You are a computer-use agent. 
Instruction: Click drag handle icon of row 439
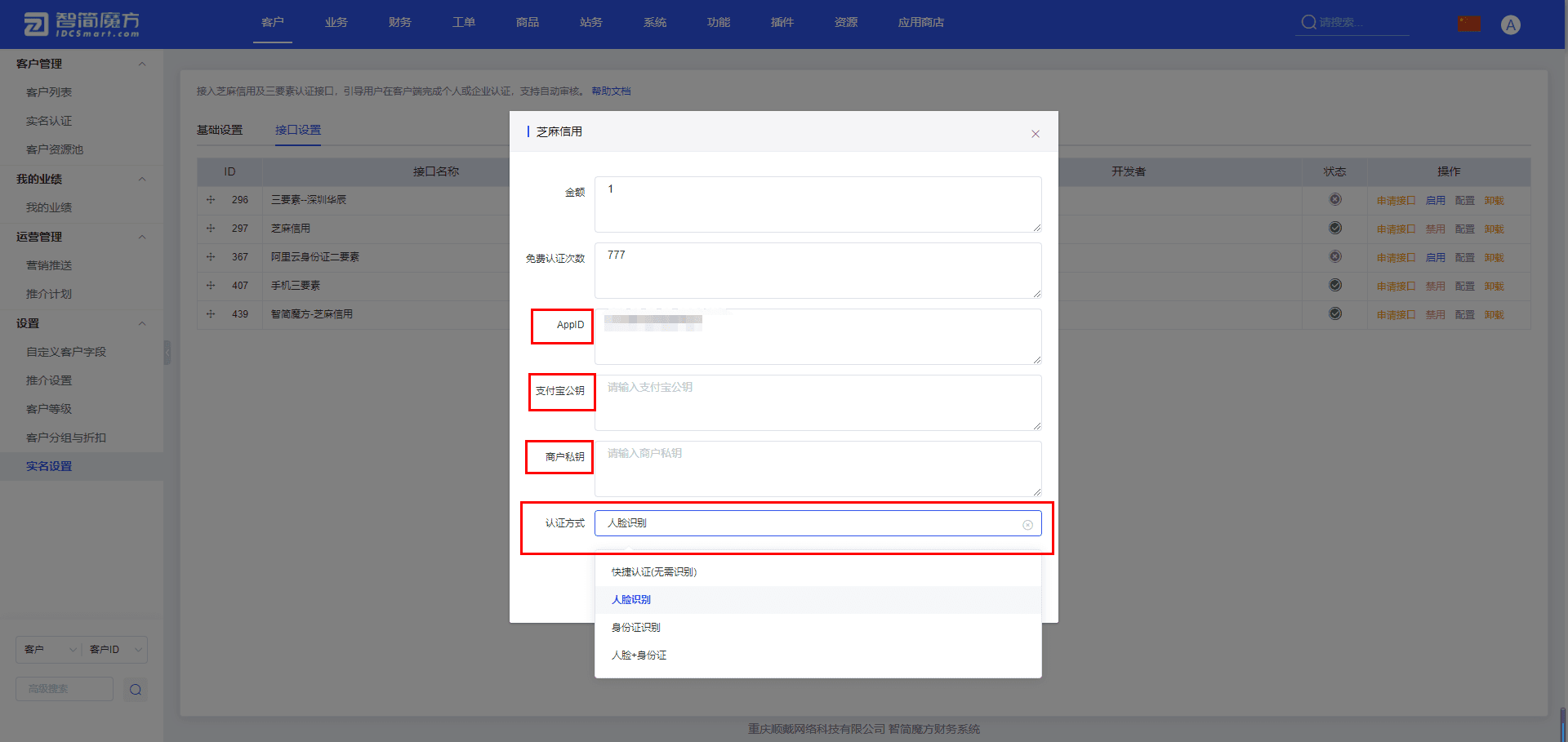pyautogui.click(x=211, y=314)
